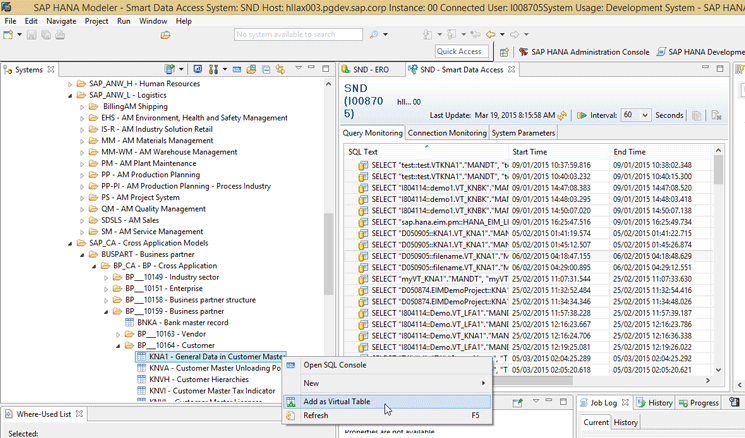The width and height of the screenshot is (745, 438).
Task: Click query table vertical scrollbar thumb
Action: click(x=718, y=170)
